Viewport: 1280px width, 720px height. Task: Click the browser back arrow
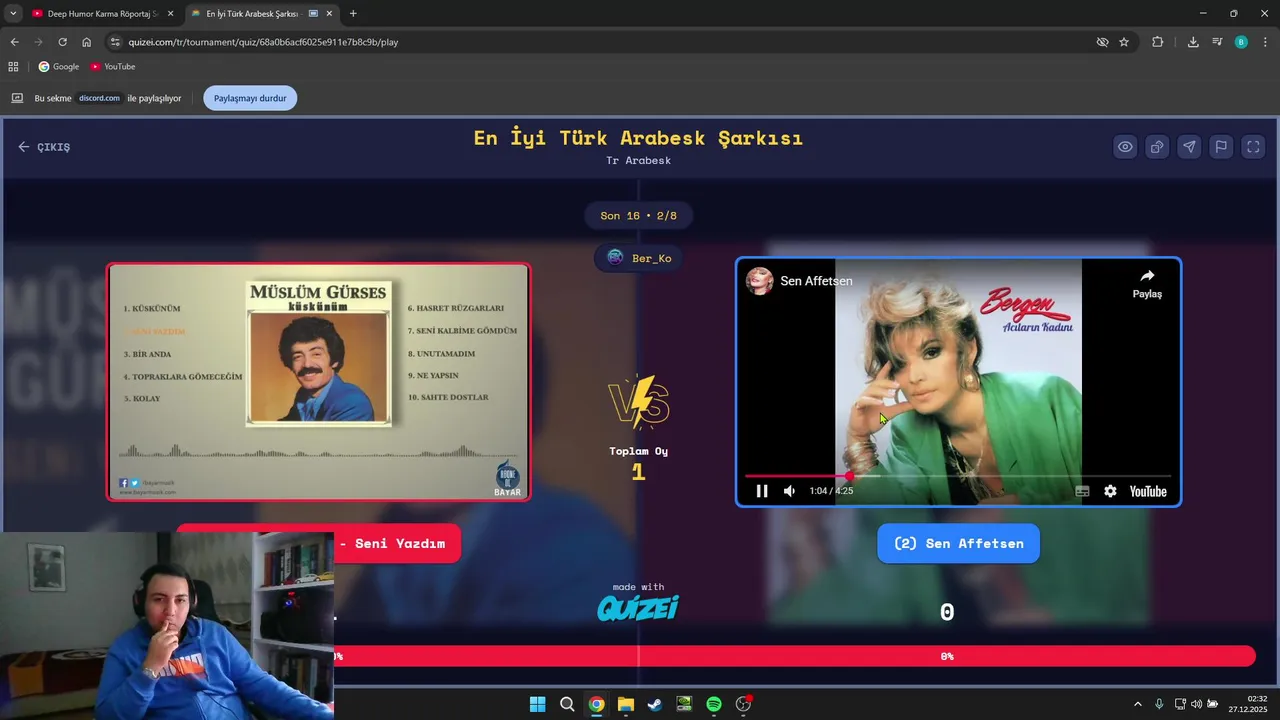(x=14, y=42)
